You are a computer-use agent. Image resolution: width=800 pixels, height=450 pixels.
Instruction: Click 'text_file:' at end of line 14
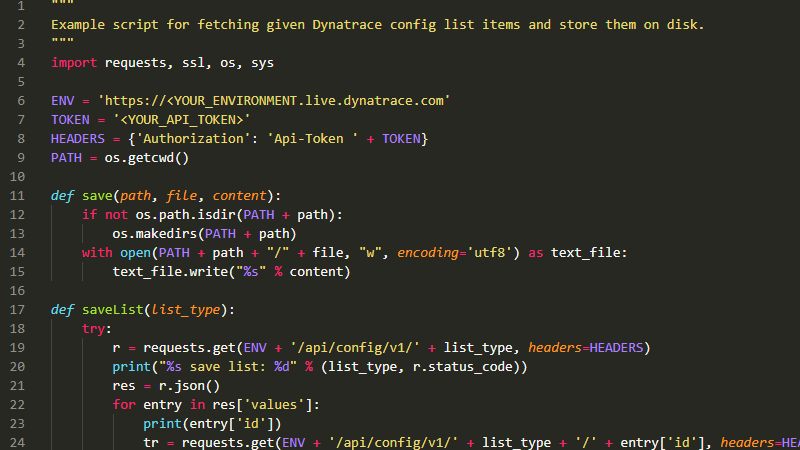pos(589,253)
